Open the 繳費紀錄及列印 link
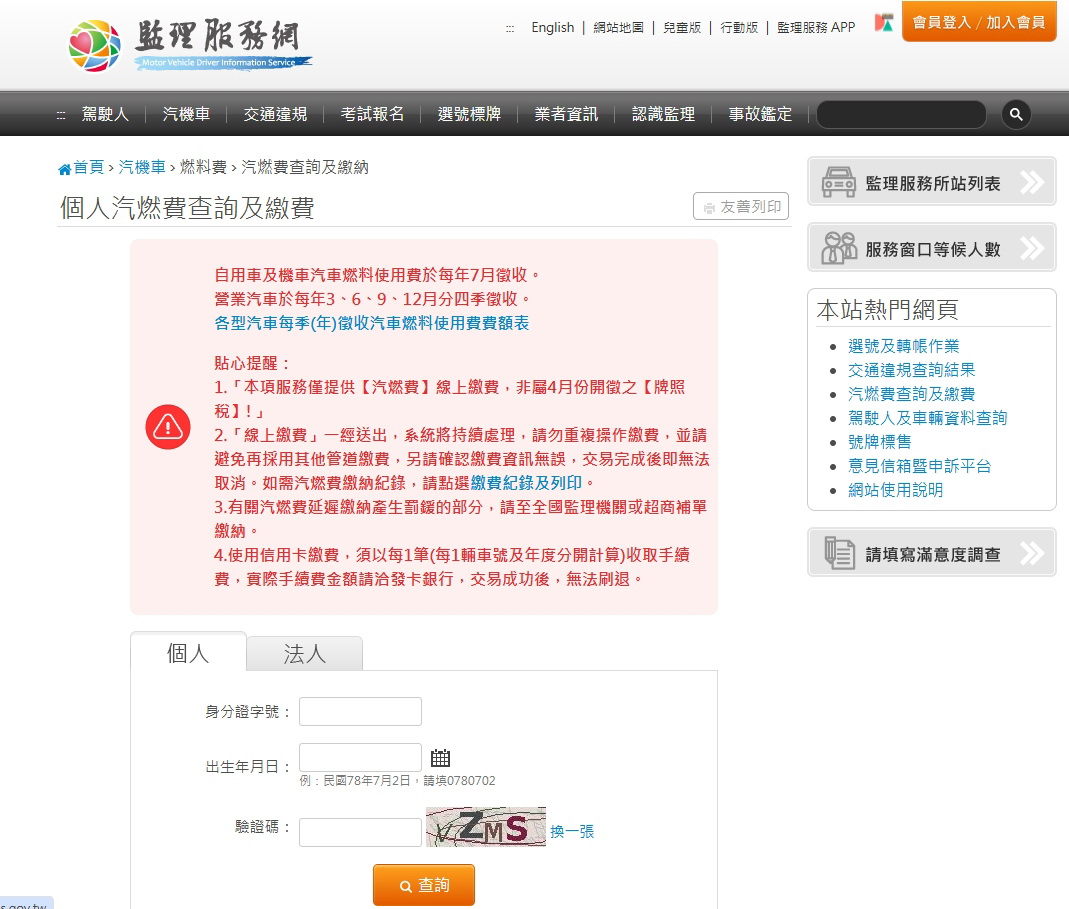The image size is (1069, 909). 526,483
